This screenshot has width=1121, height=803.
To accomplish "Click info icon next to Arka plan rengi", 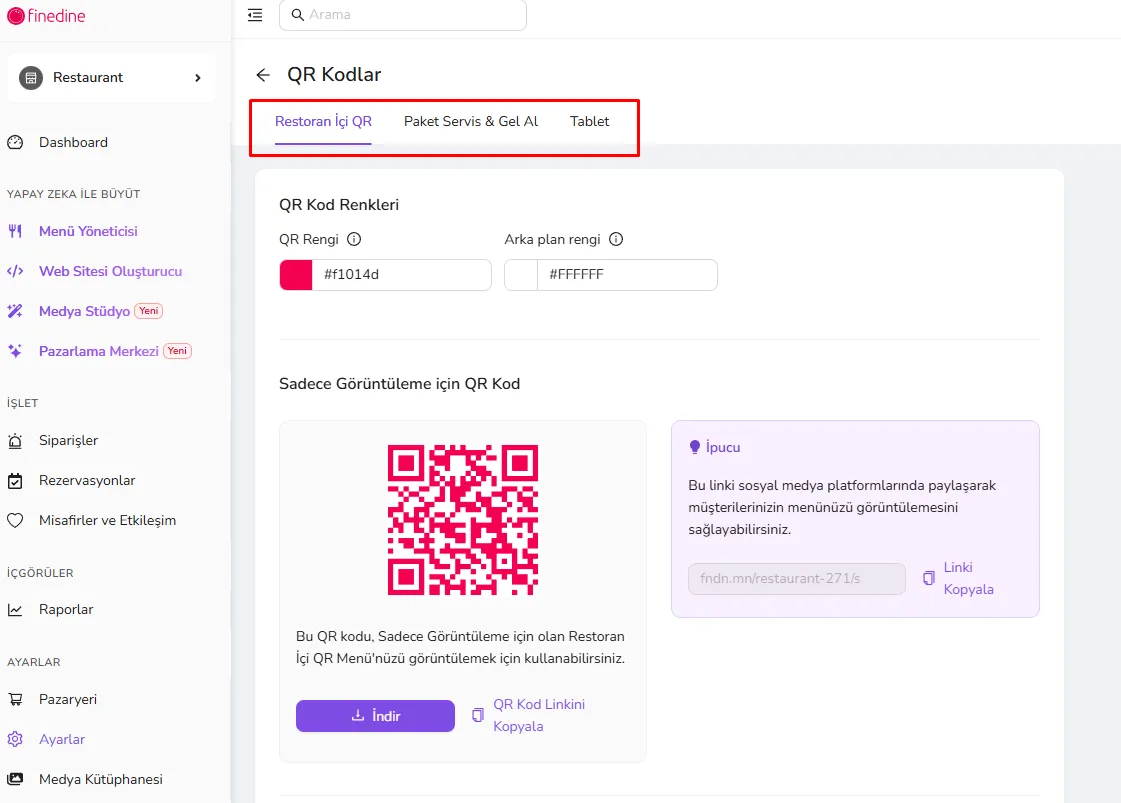I will (616, 240).
